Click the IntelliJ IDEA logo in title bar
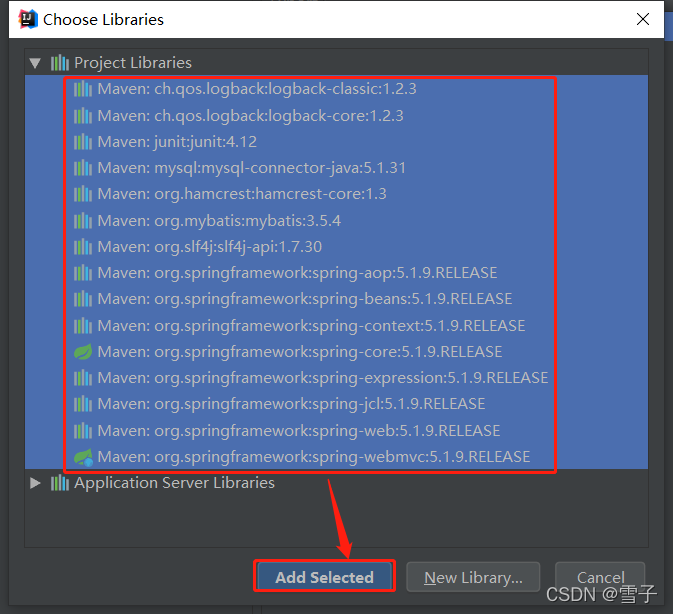 (28, 19)
